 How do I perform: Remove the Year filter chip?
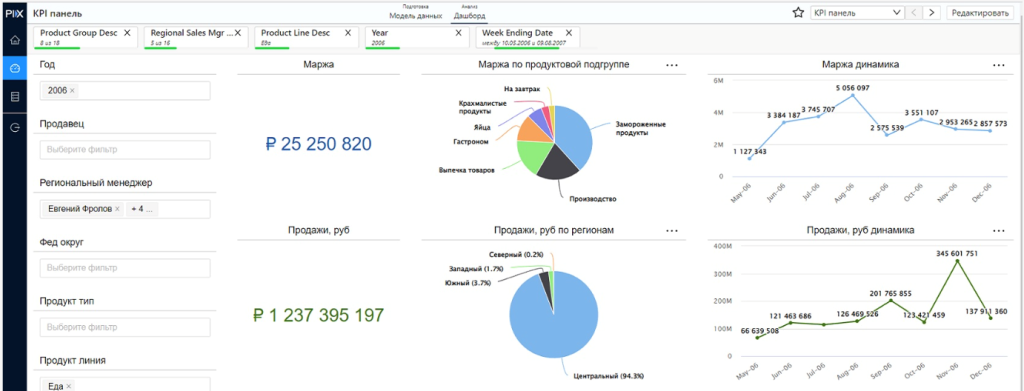(x=458, y=33)
